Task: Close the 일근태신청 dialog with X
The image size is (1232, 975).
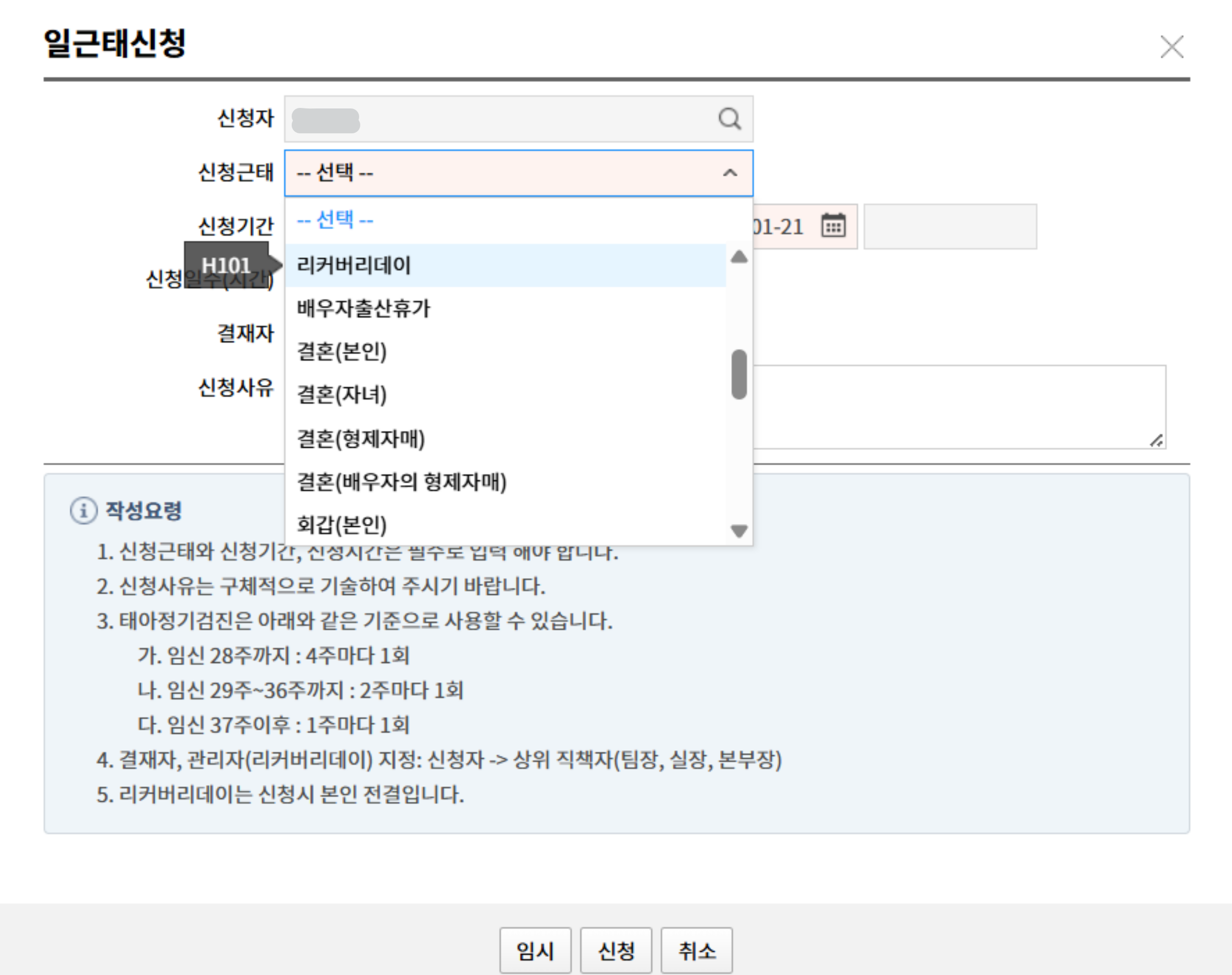Action: point(1172,47)
